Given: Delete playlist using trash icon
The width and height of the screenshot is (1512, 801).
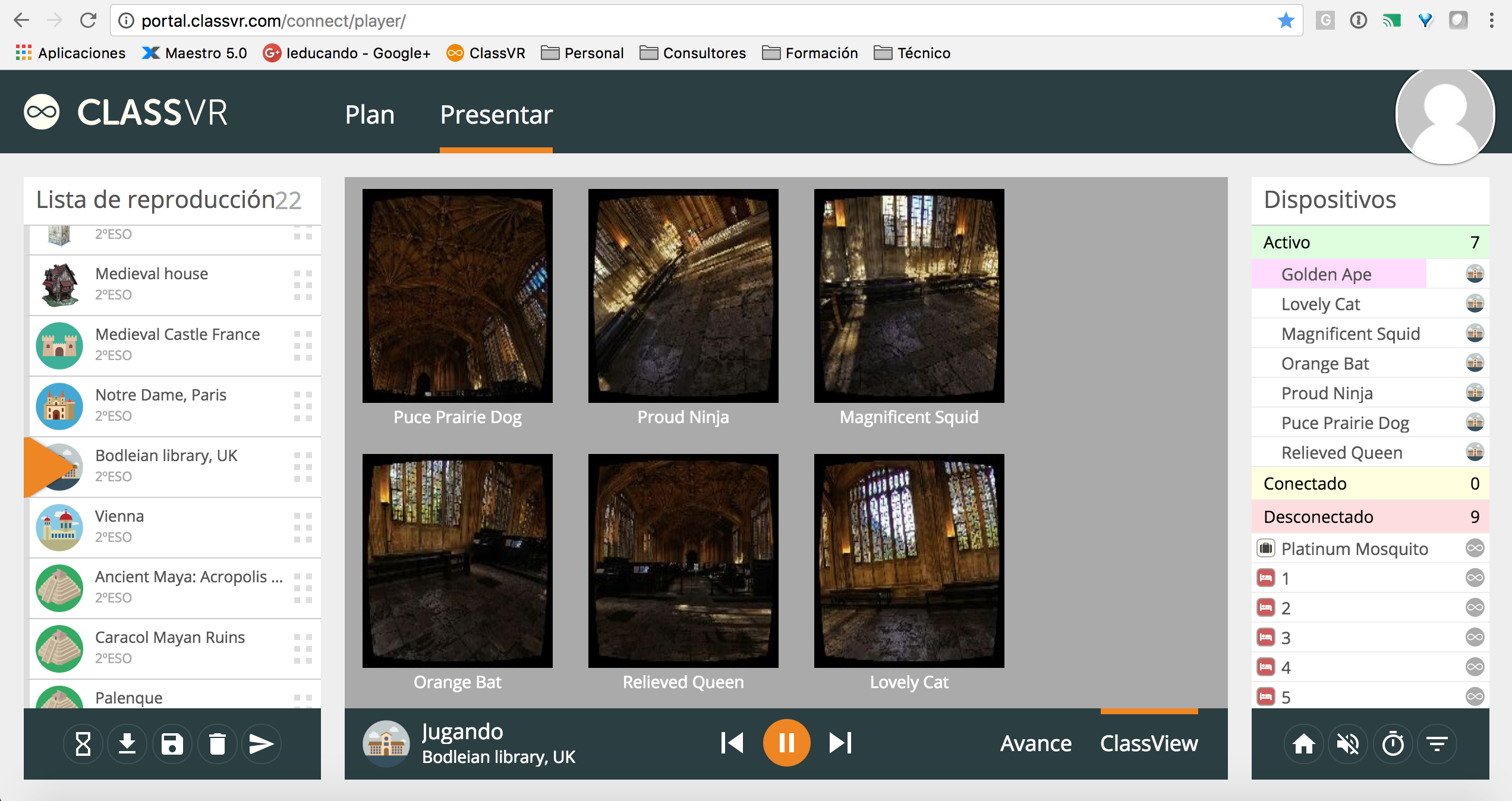Looking at the screenshot, I should (218, 744).
